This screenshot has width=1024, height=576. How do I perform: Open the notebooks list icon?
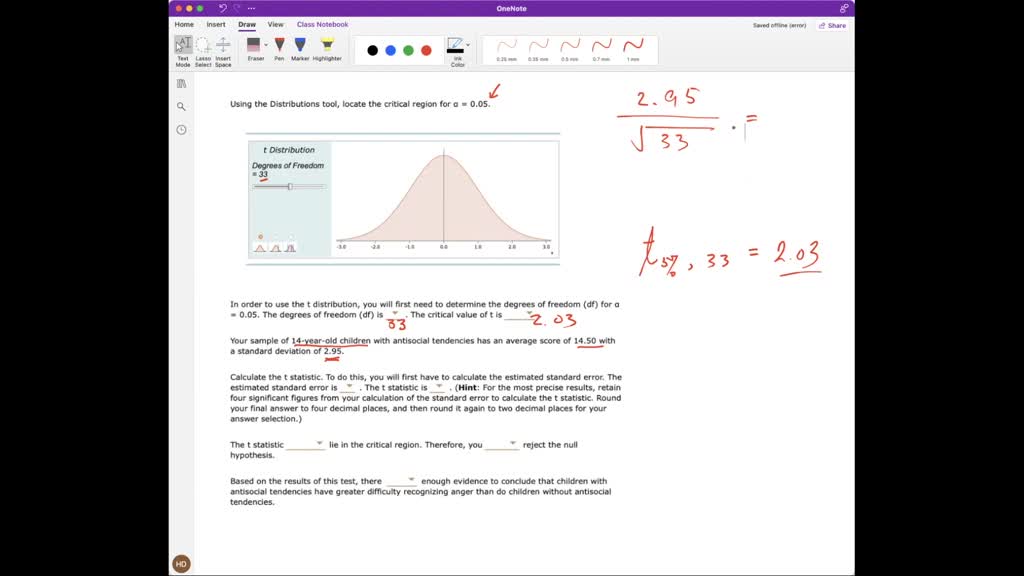coord(181,83)
